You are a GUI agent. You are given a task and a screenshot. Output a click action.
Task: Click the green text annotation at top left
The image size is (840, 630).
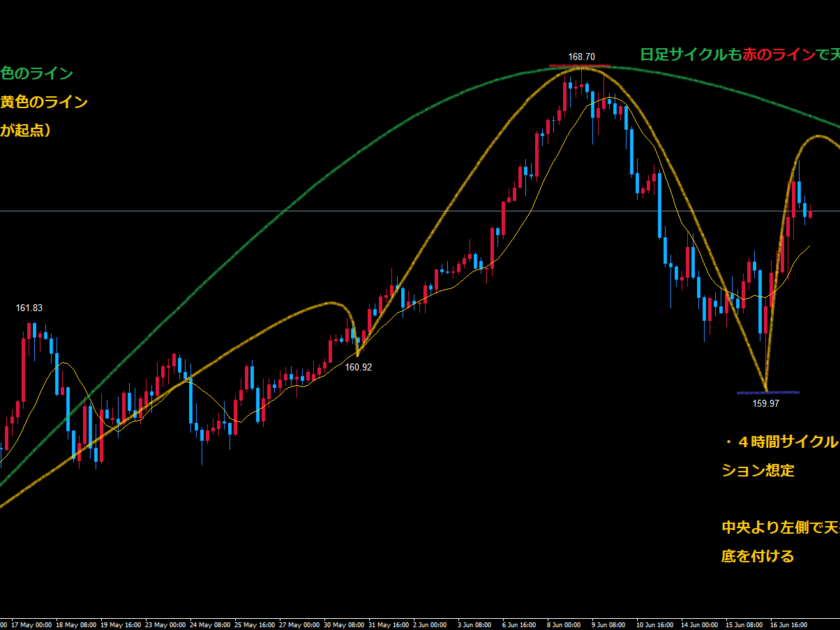[x=36, y=73]
